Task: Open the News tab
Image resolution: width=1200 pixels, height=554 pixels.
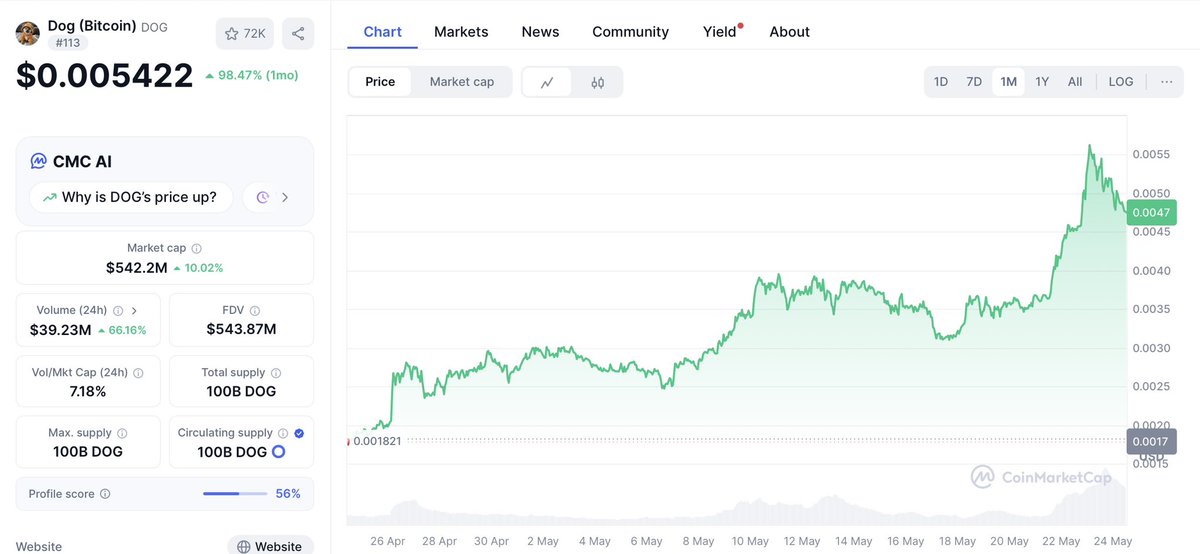Action: click(x=540, y=32)
